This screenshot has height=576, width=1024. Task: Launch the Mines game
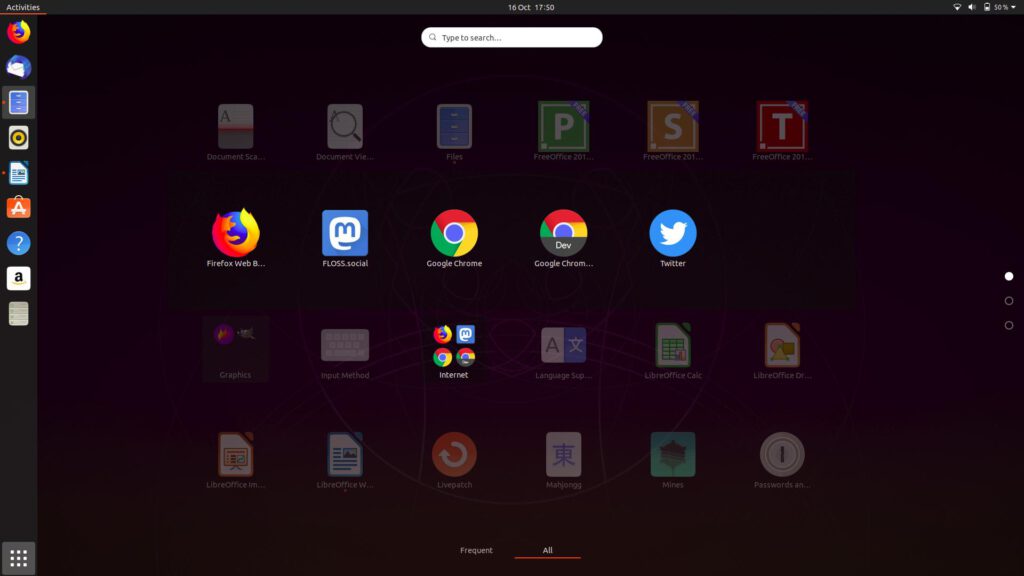pos(673,454)
